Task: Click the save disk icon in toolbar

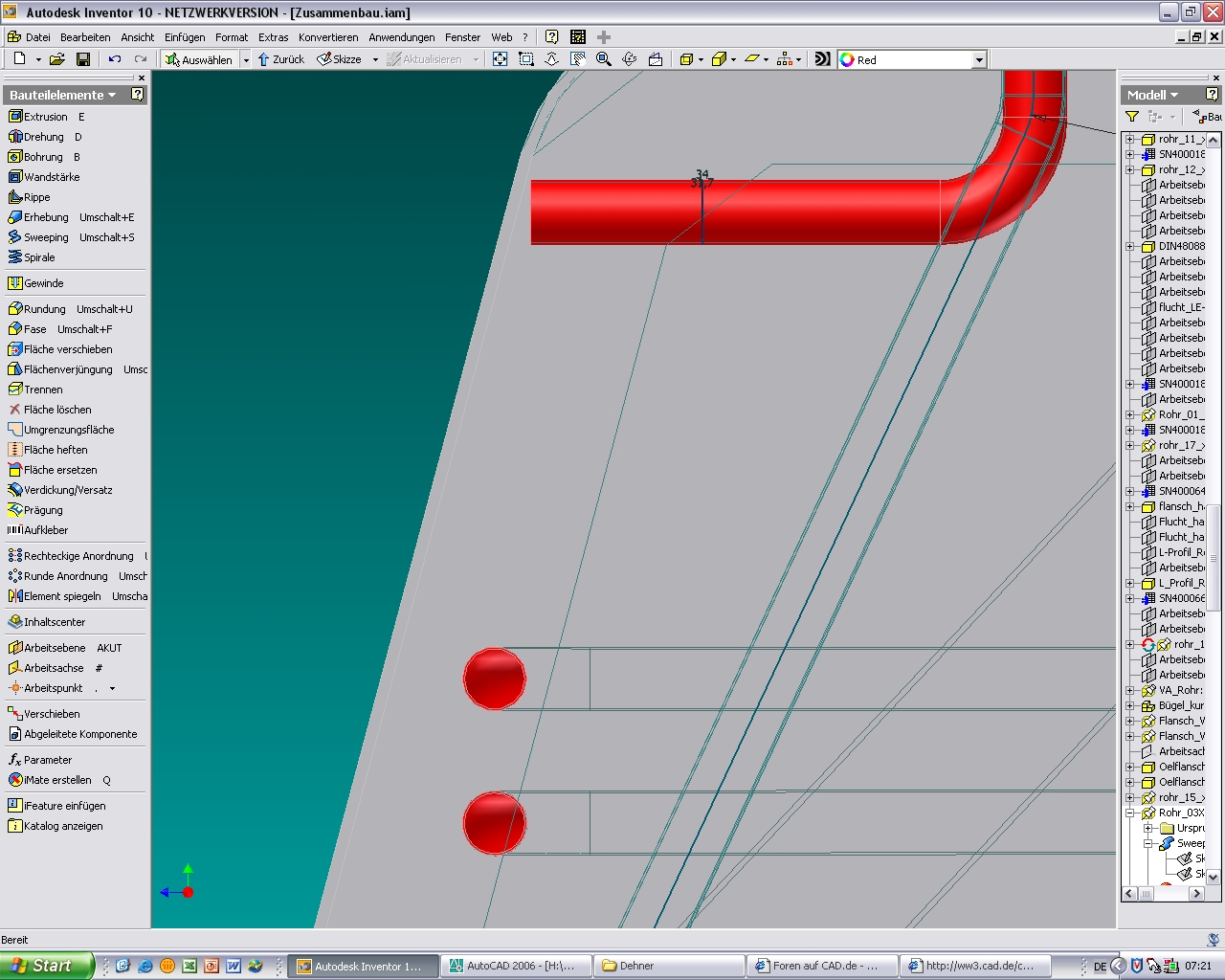Action: (83, 59)
